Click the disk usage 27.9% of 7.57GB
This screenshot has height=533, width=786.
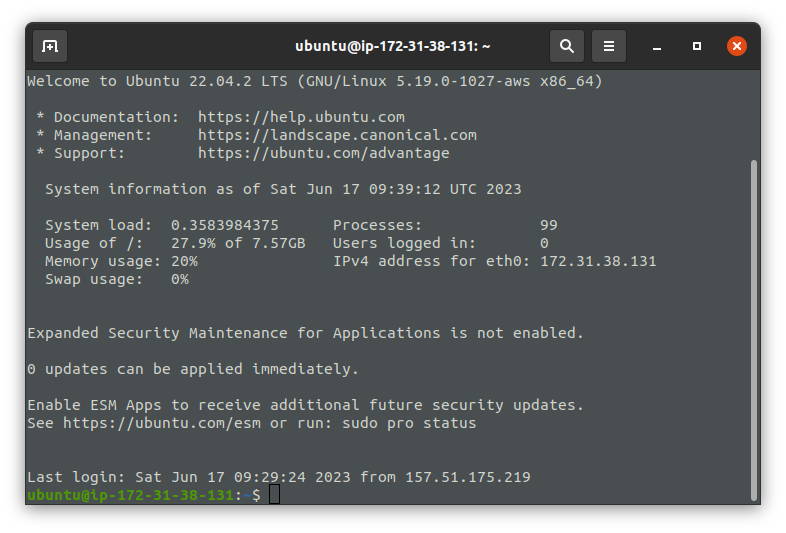click(238, 244)
